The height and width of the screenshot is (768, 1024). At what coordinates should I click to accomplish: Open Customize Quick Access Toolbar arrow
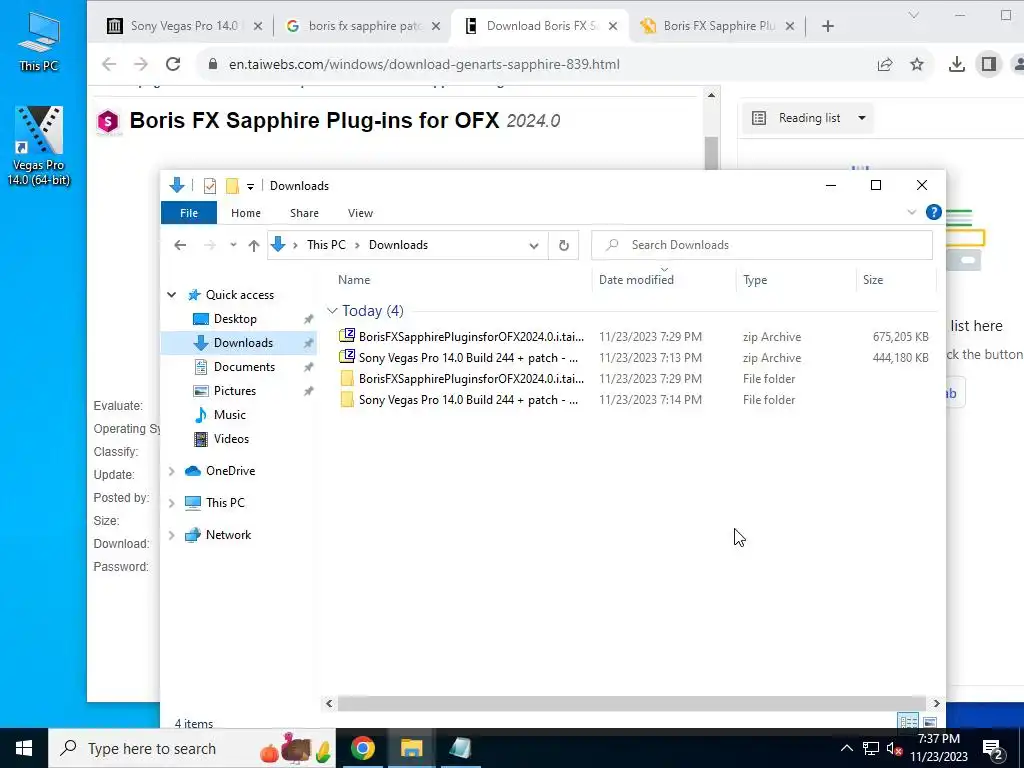point(250,187)
